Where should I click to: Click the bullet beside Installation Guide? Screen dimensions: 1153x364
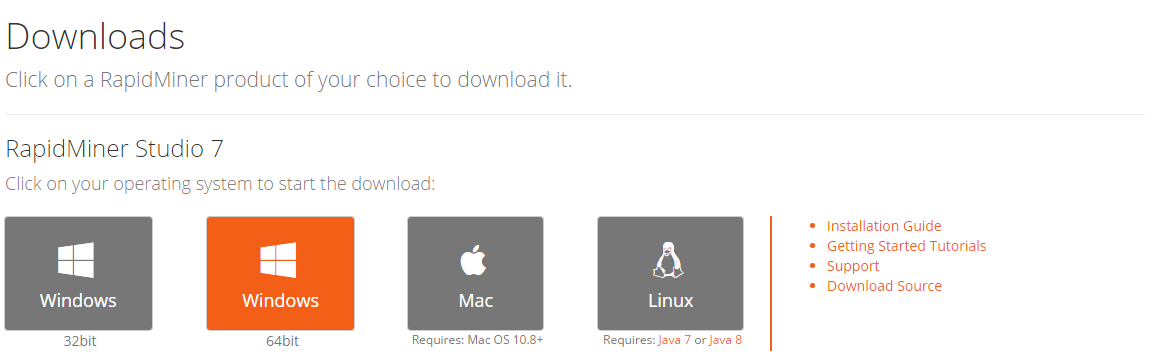tap(813, 226)
